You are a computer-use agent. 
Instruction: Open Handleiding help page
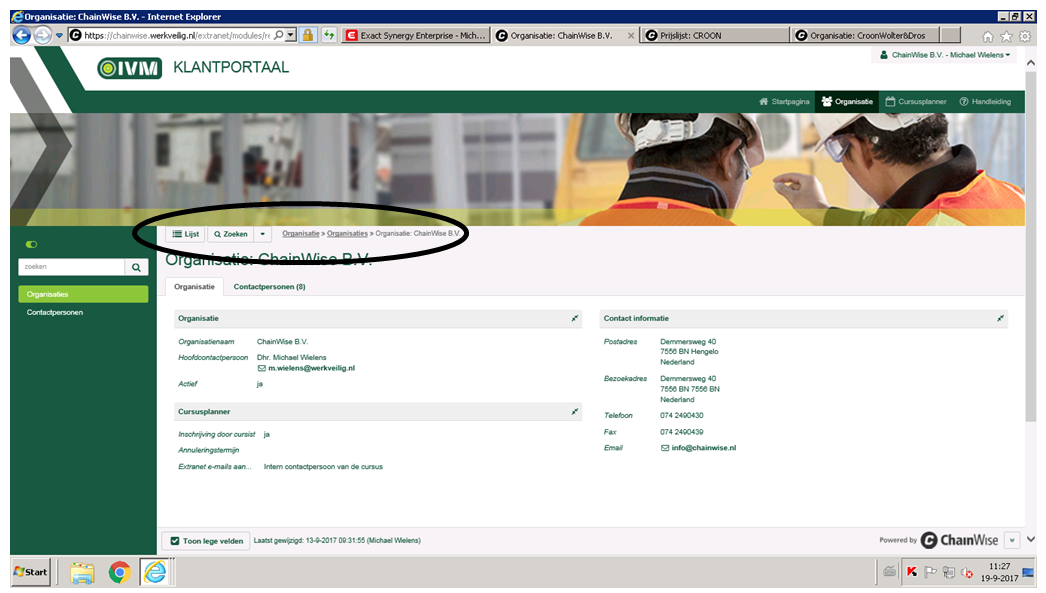pyautogui.click(x=985, y=101)
